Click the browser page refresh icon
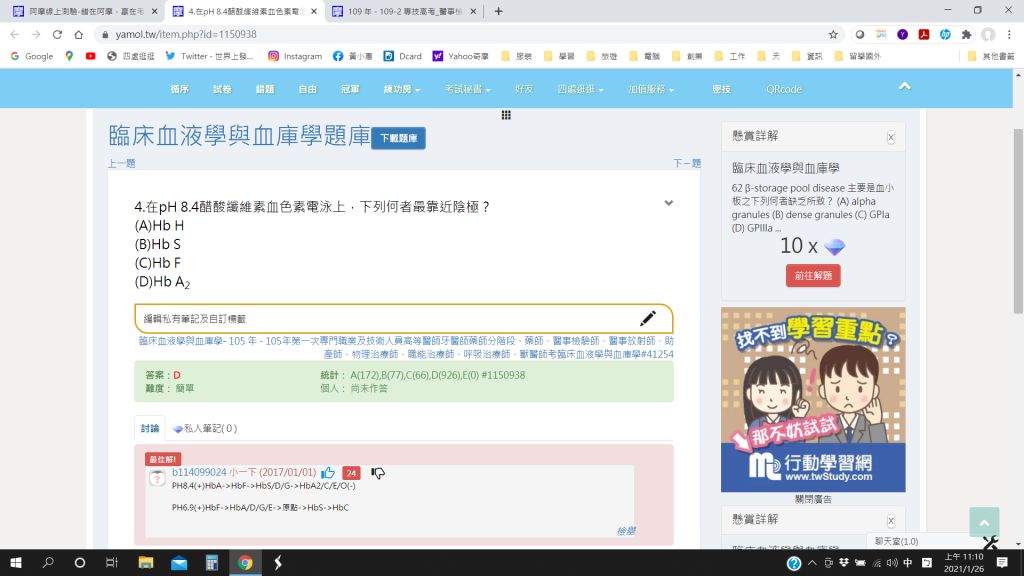The width and height of the screenshot is (1024, 576). (57, 32)
